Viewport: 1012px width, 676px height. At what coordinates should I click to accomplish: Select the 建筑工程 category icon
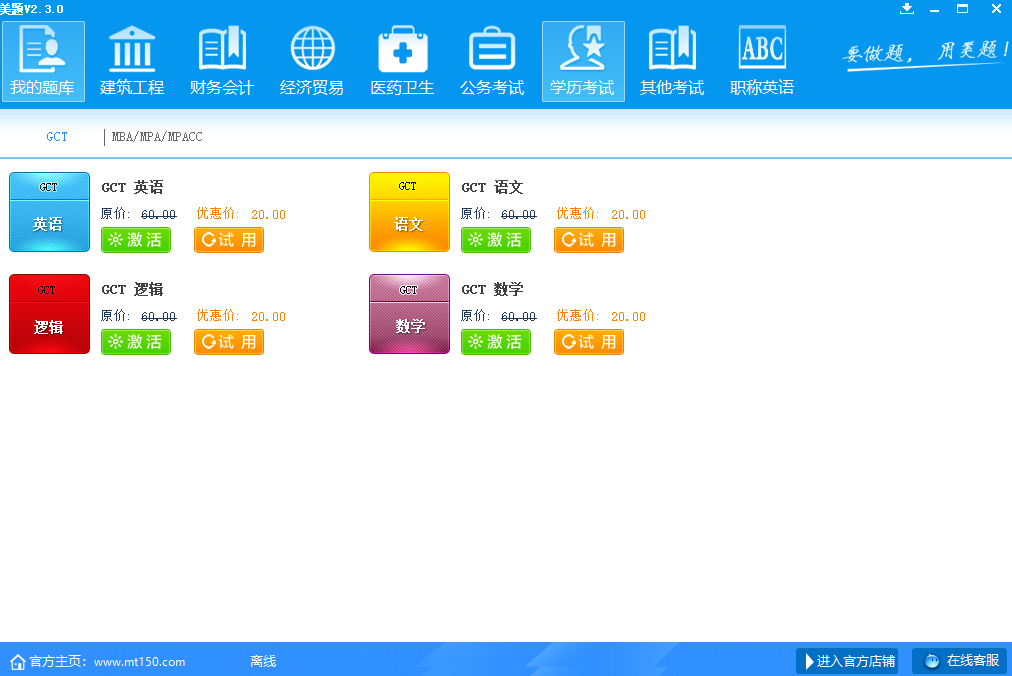132,61
